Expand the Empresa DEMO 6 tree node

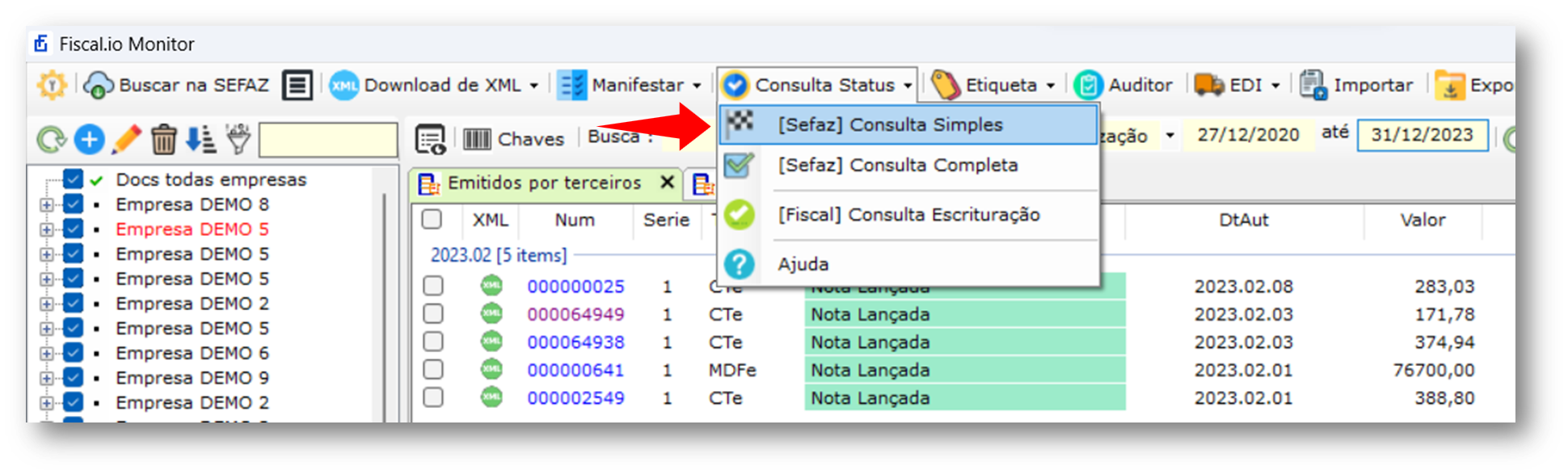pos(47,354)
